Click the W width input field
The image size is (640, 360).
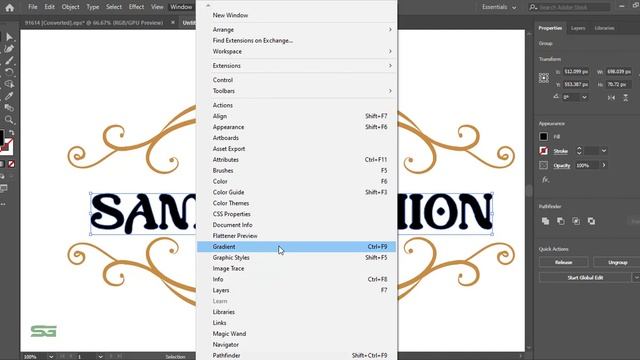(x=619, y=71)
